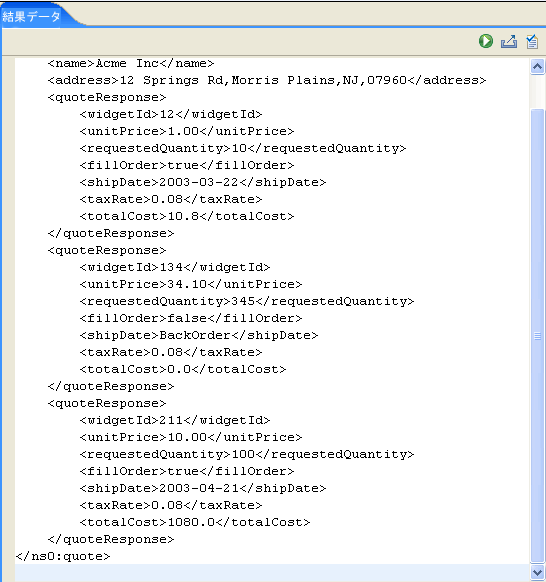Click the requestedQuantity 10 line
The width and height of the screenshot is (546, 582).
tap(243, 148)
